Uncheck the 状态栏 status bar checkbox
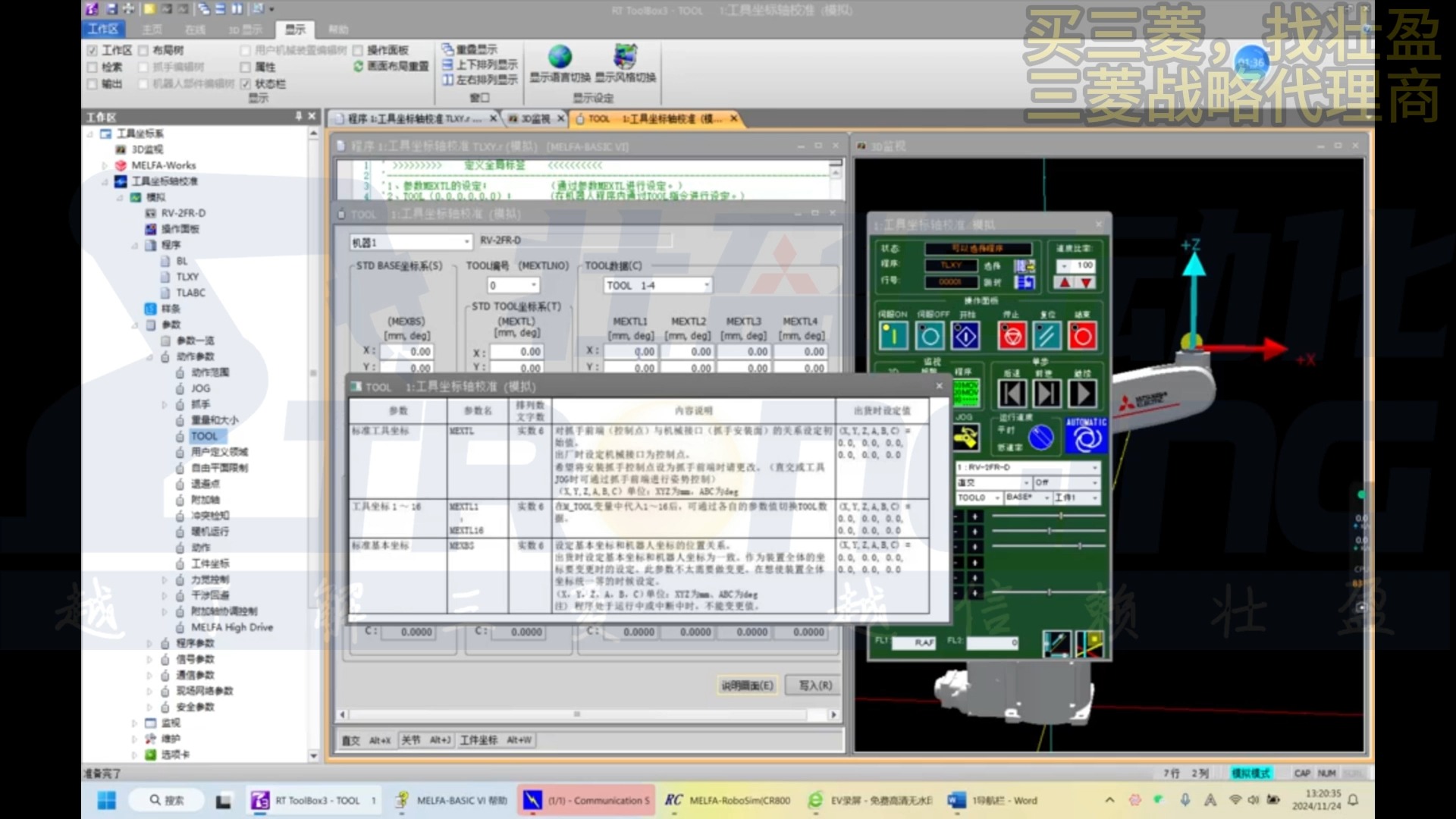Screen dimensions: 1456x819 point(244,85)
